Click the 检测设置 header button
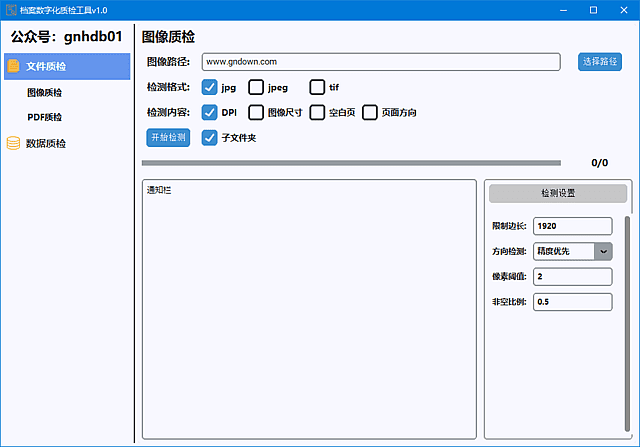Screen dimensions: 640x447 [557, 193]
